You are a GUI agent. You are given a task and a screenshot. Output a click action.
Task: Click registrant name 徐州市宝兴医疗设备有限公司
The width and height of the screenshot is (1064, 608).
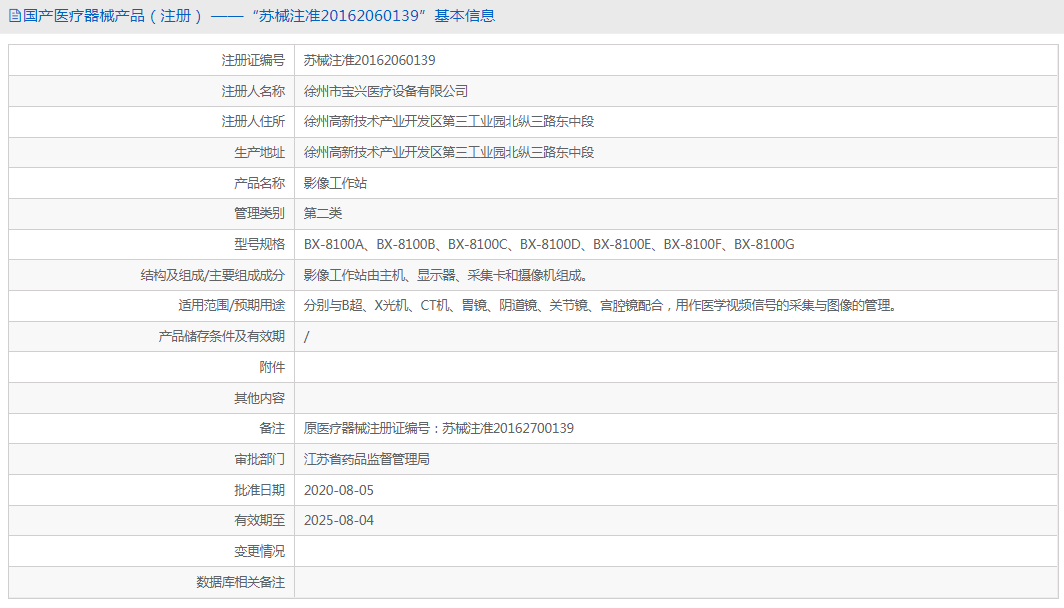pos(386,91)
